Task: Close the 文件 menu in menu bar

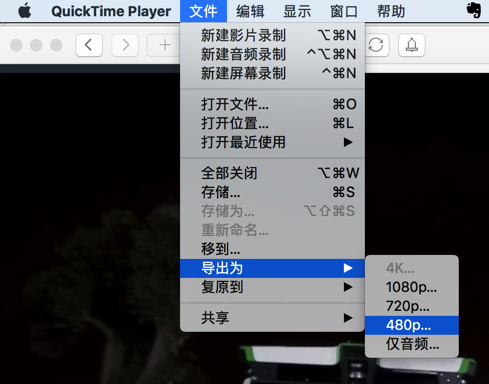Action: coord(203,11)
